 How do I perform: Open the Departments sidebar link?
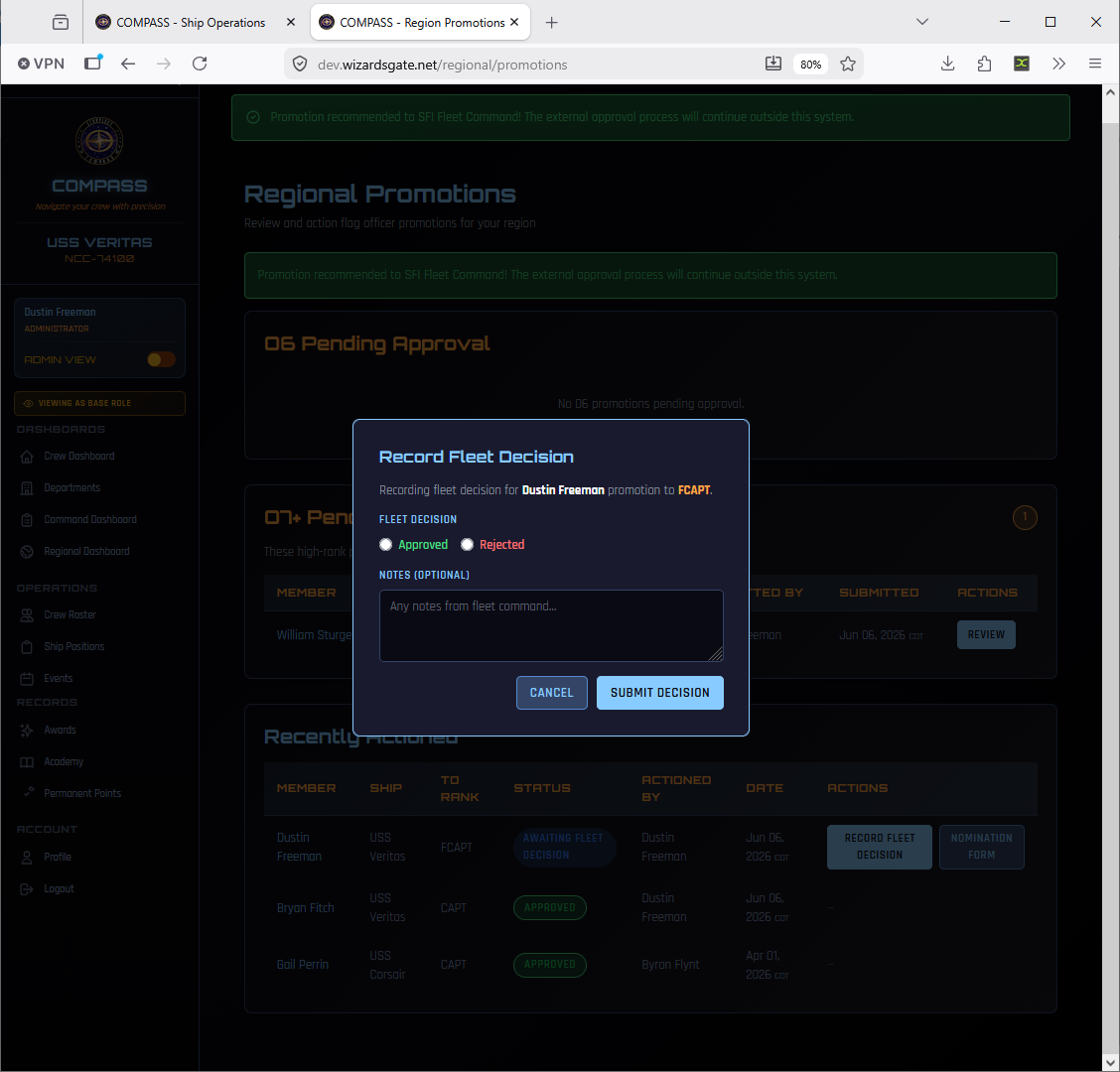click(x=72, y=487)
